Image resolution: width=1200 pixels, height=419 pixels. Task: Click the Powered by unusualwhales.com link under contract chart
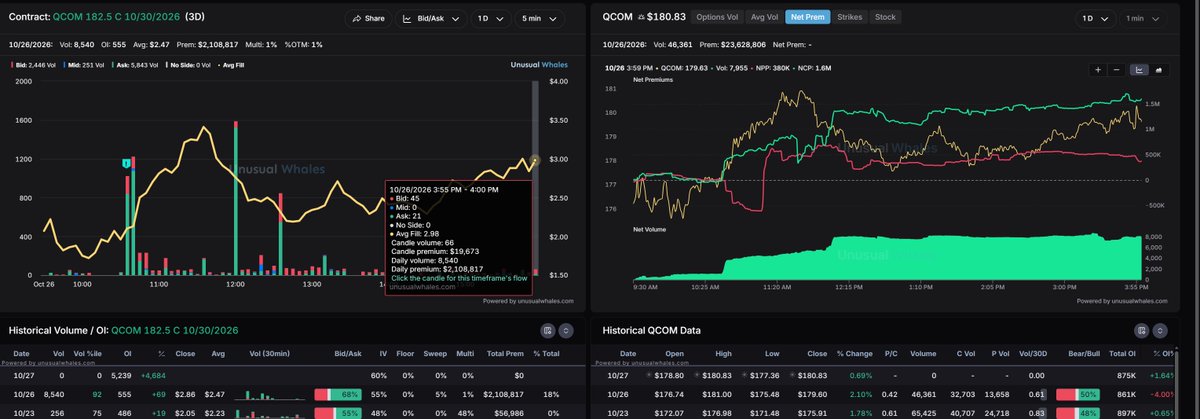pos(528,300)
